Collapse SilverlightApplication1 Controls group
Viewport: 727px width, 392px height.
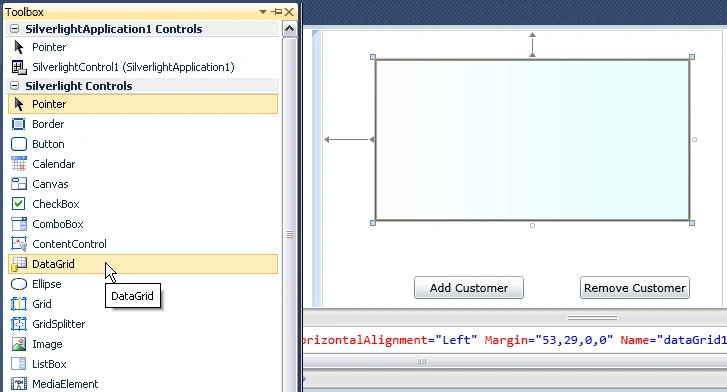(14, 29)
